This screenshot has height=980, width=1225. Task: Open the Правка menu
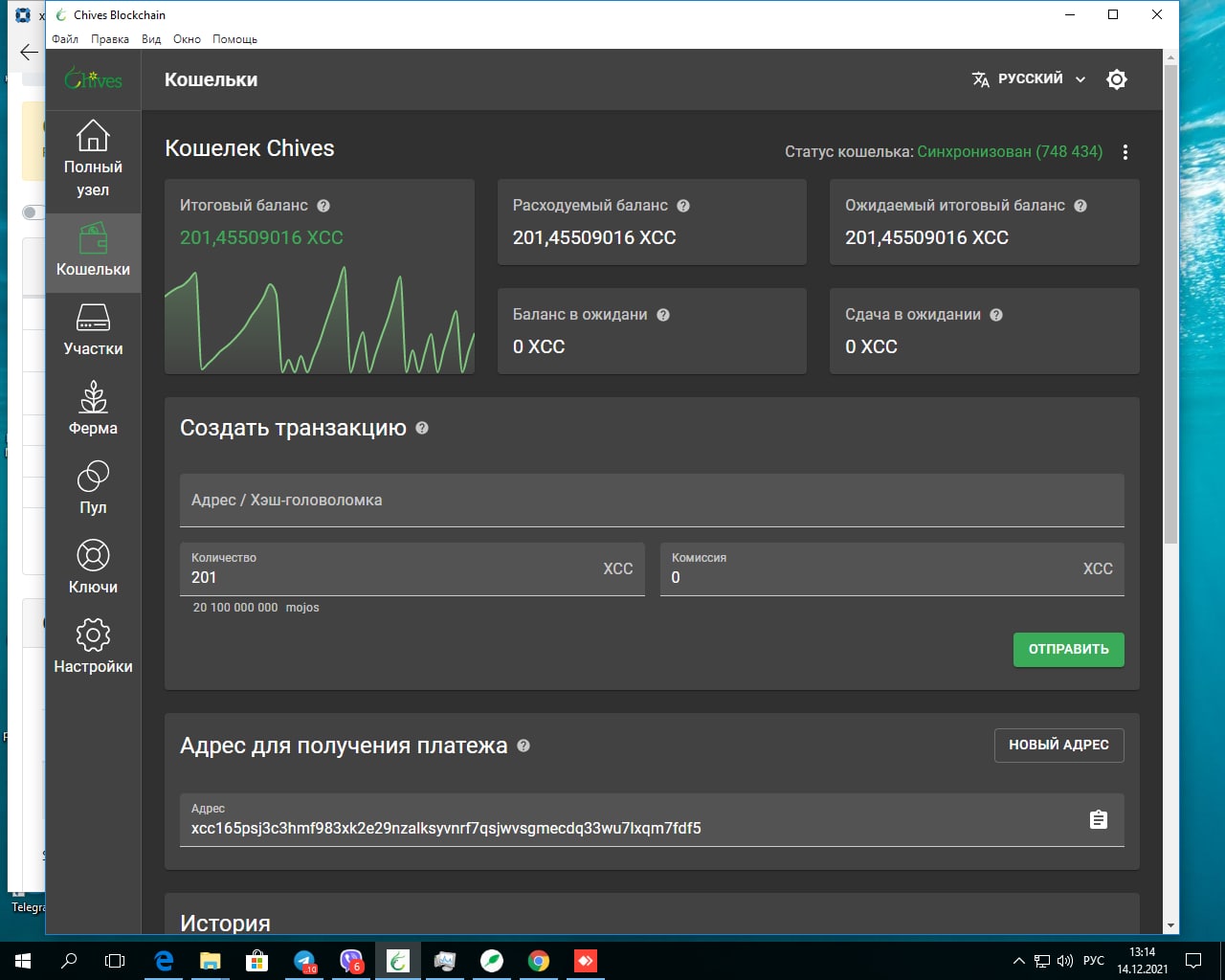click(110, 39)
